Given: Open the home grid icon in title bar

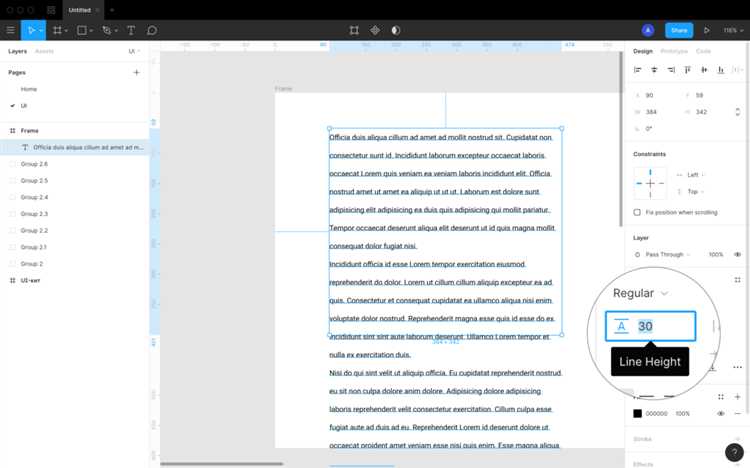Looking at the screenshot, I should [51, 10].
